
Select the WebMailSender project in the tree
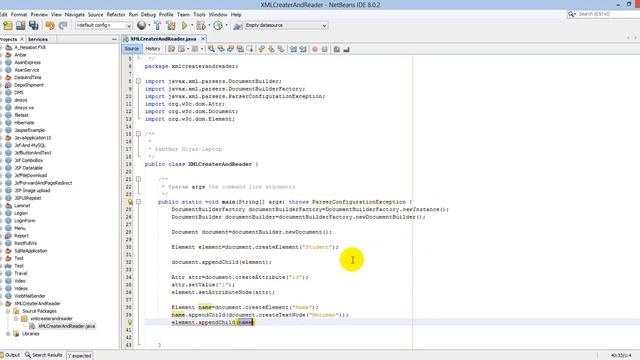pos(30,296)
